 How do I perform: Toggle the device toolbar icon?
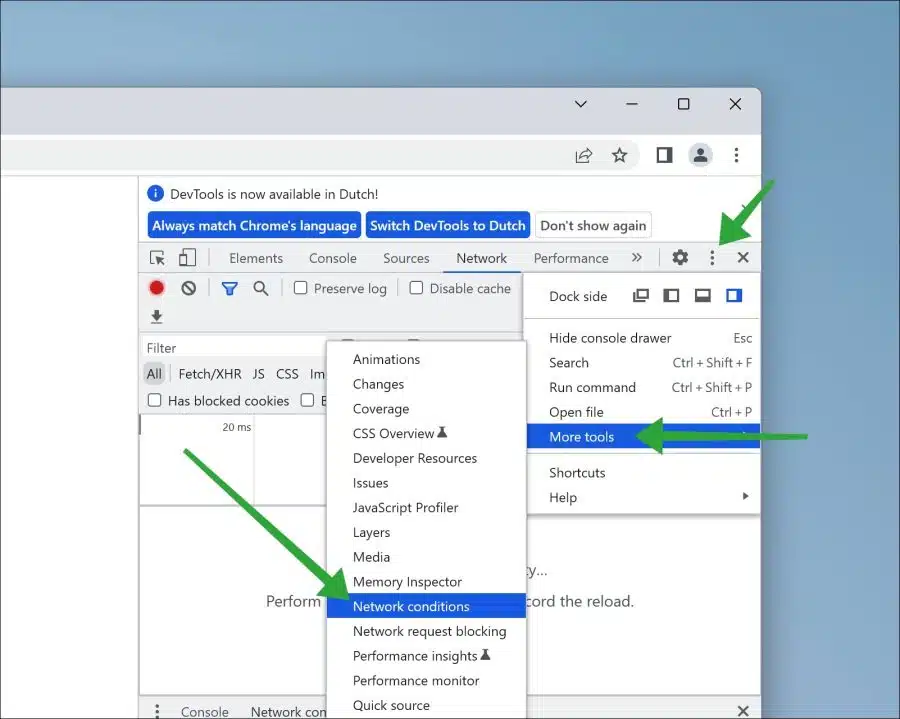187,258
